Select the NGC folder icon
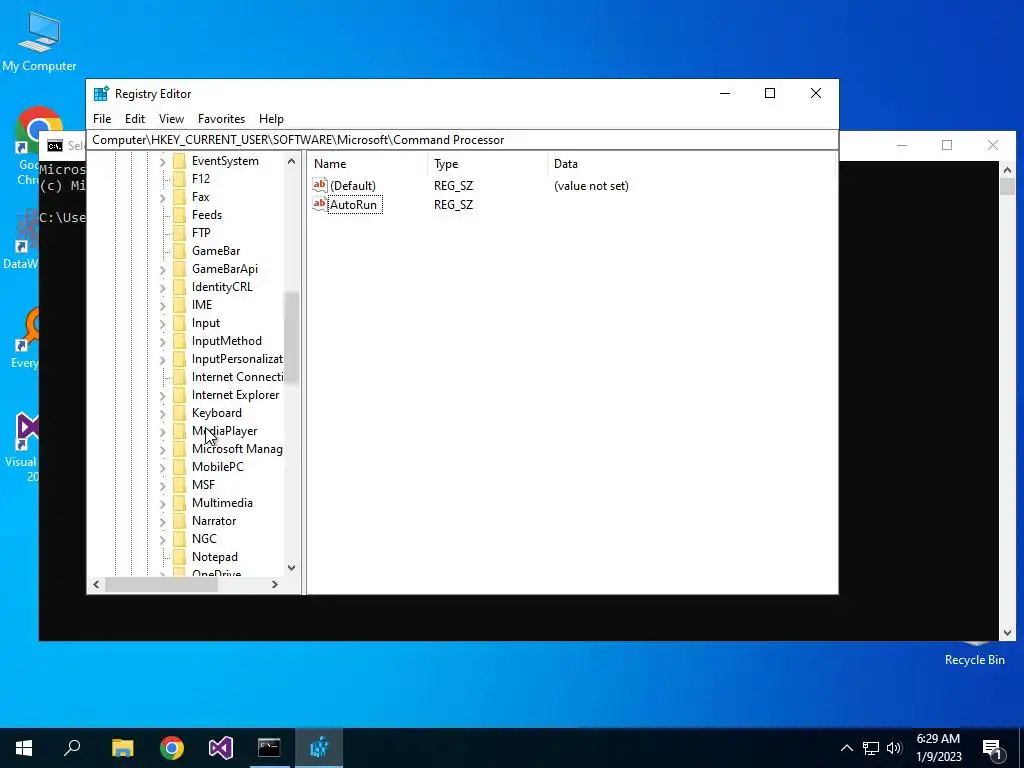The height and width of the screenshot is (768, 1024). [x=180, y=539]
